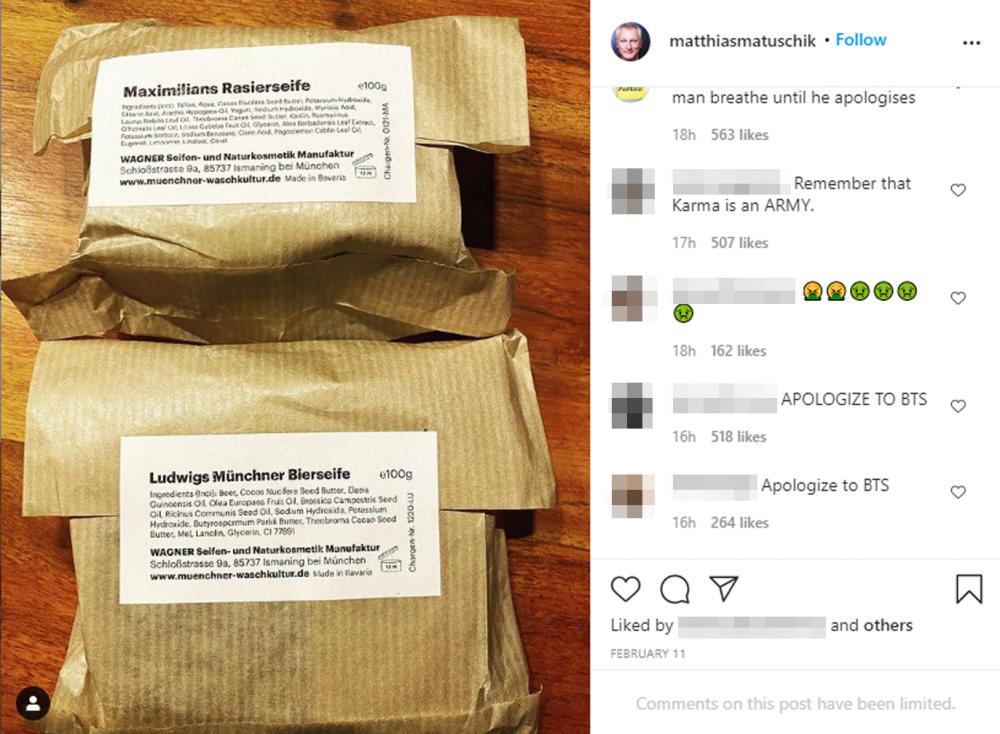Show tagged people icon on photo
Screen dimensions: 1000x734
(33, 703)
